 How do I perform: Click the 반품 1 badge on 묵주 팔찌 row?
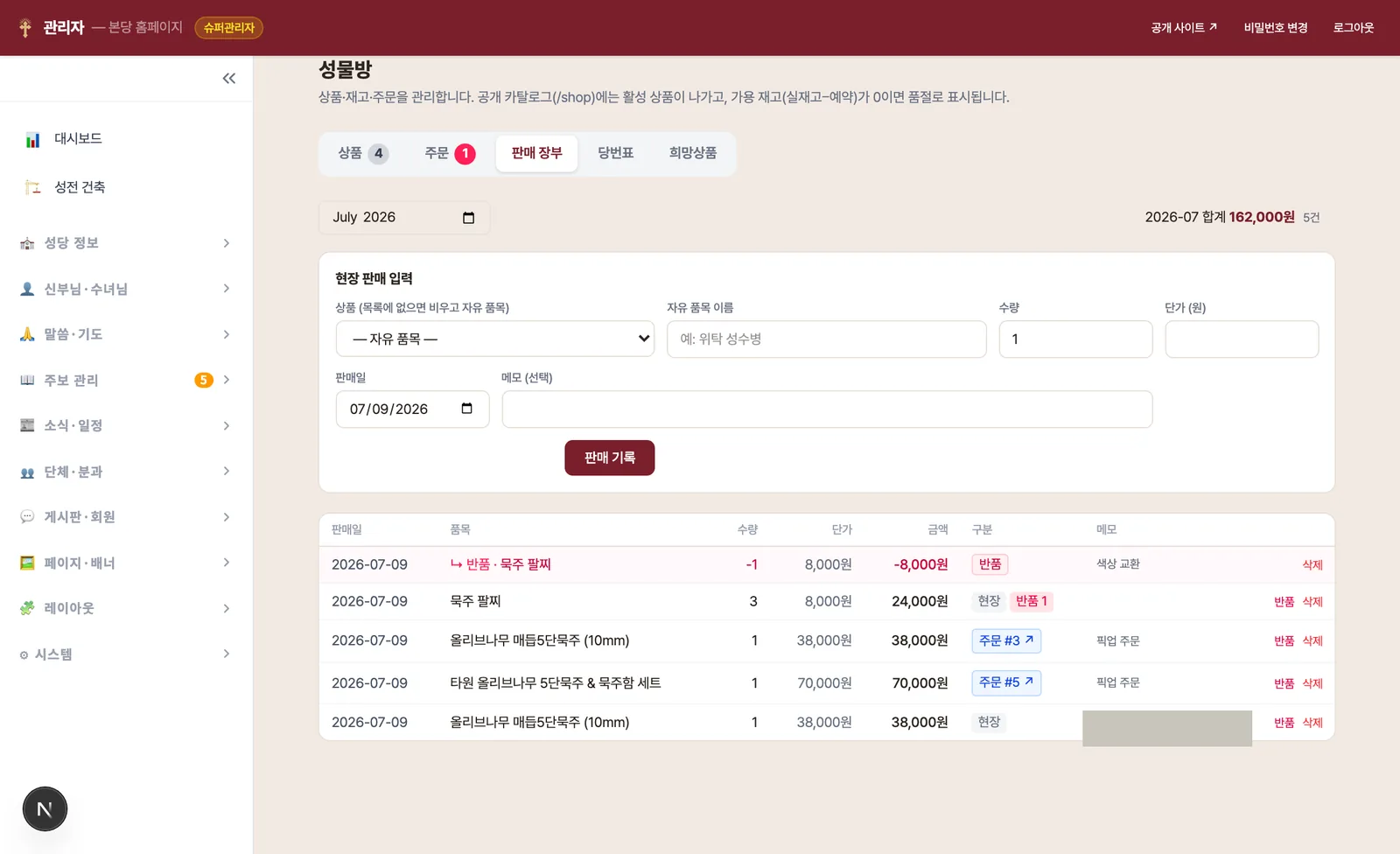click(x=1031, y=601)
